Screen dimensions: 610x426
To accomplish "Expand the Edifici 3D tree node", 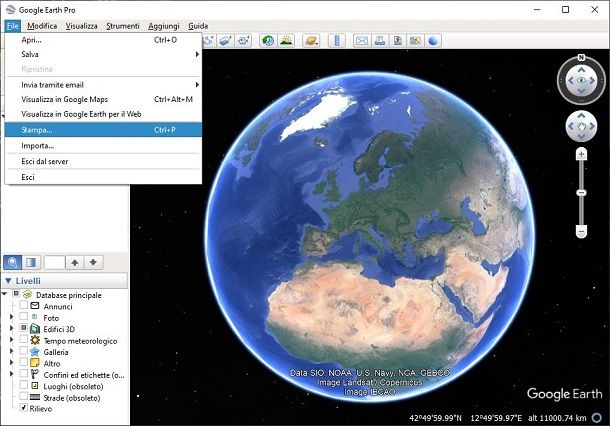I will [x=12, y=328].
